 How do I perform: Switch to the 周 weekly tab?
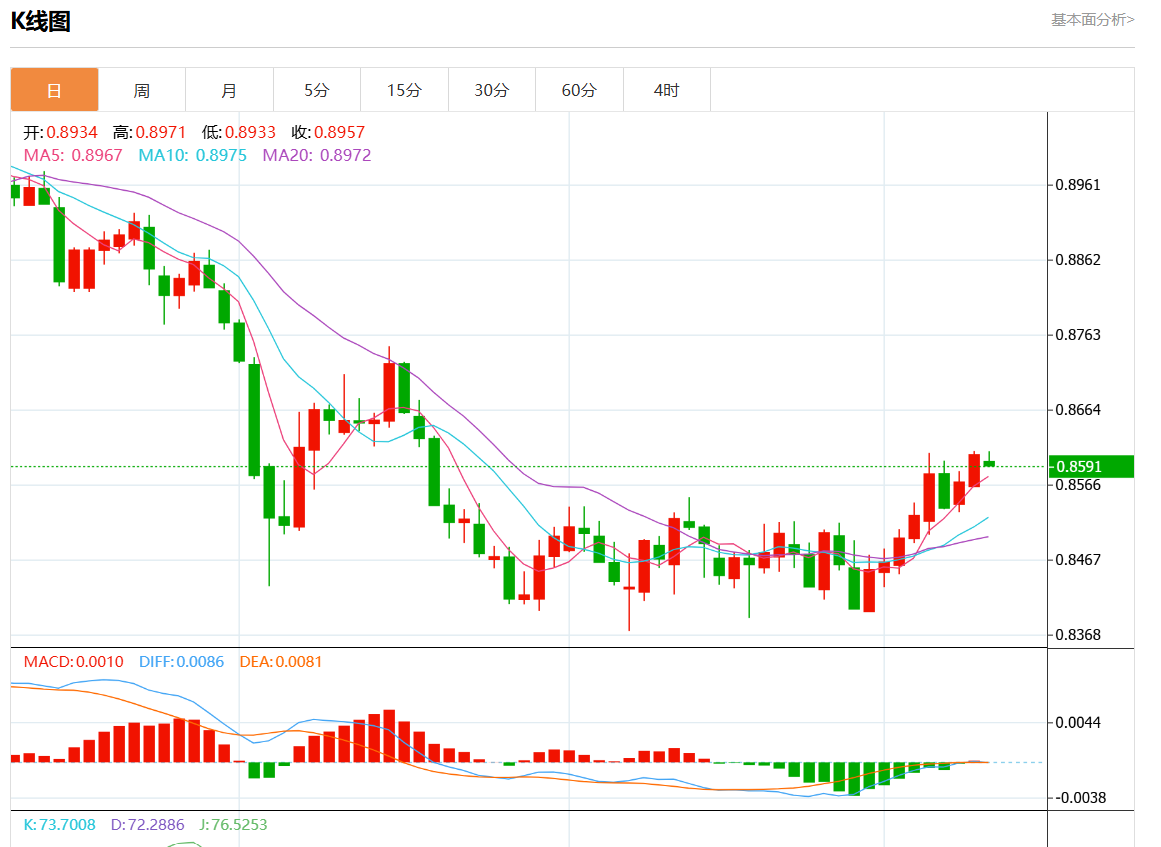tap(141, 90)
